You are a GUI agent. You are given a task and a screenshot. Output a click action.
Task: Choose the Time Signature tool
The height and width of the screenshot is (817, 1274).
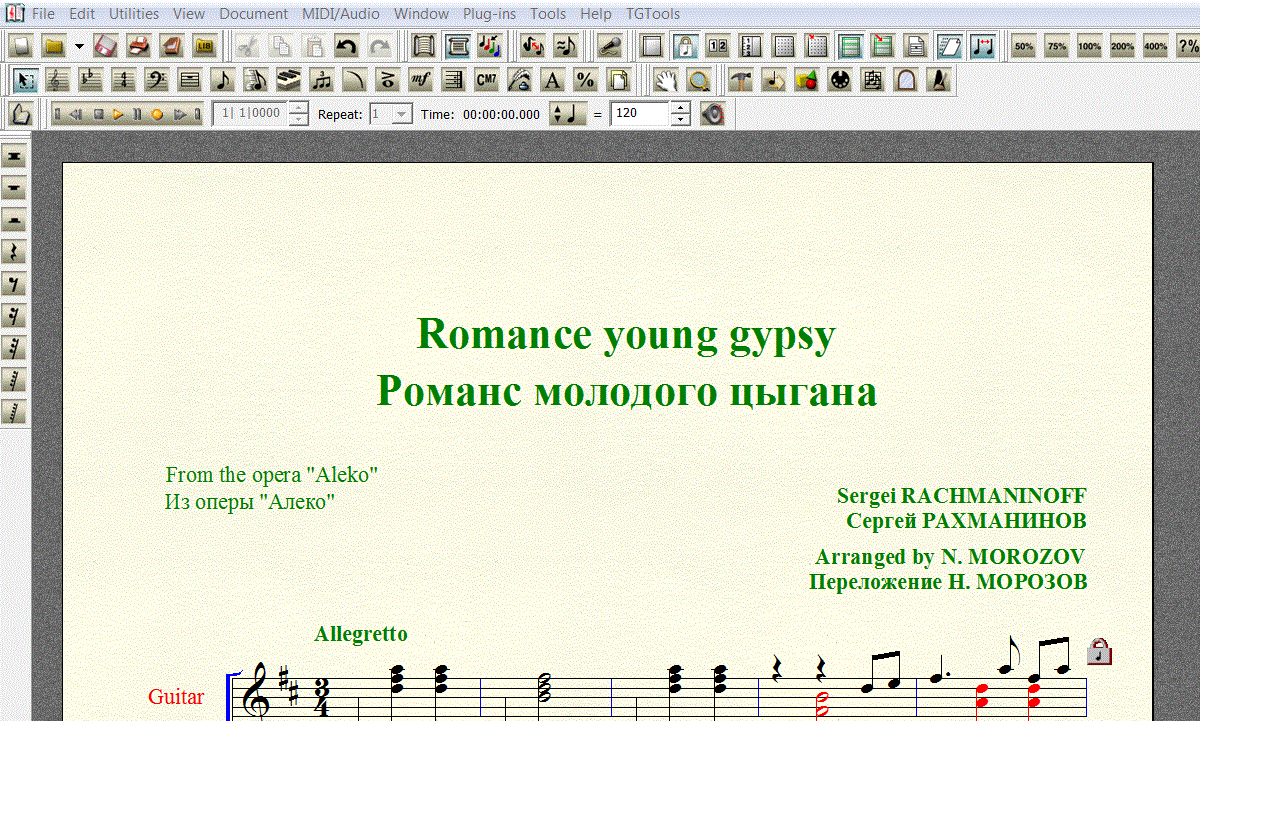click(124, 80)
